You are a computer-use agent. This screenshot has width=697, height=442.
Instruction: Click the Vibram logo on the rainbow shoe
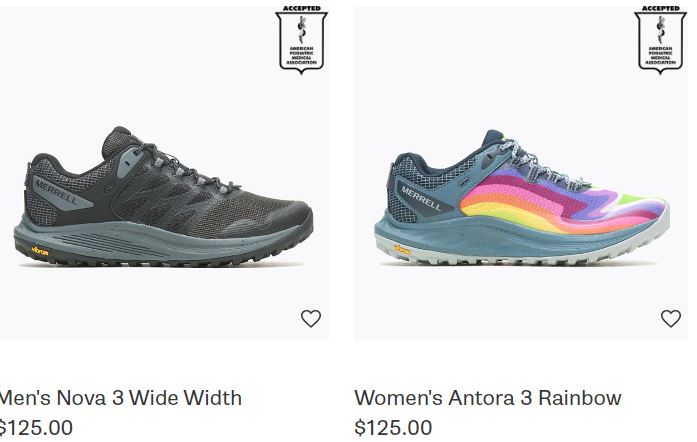tap(401, 250)
